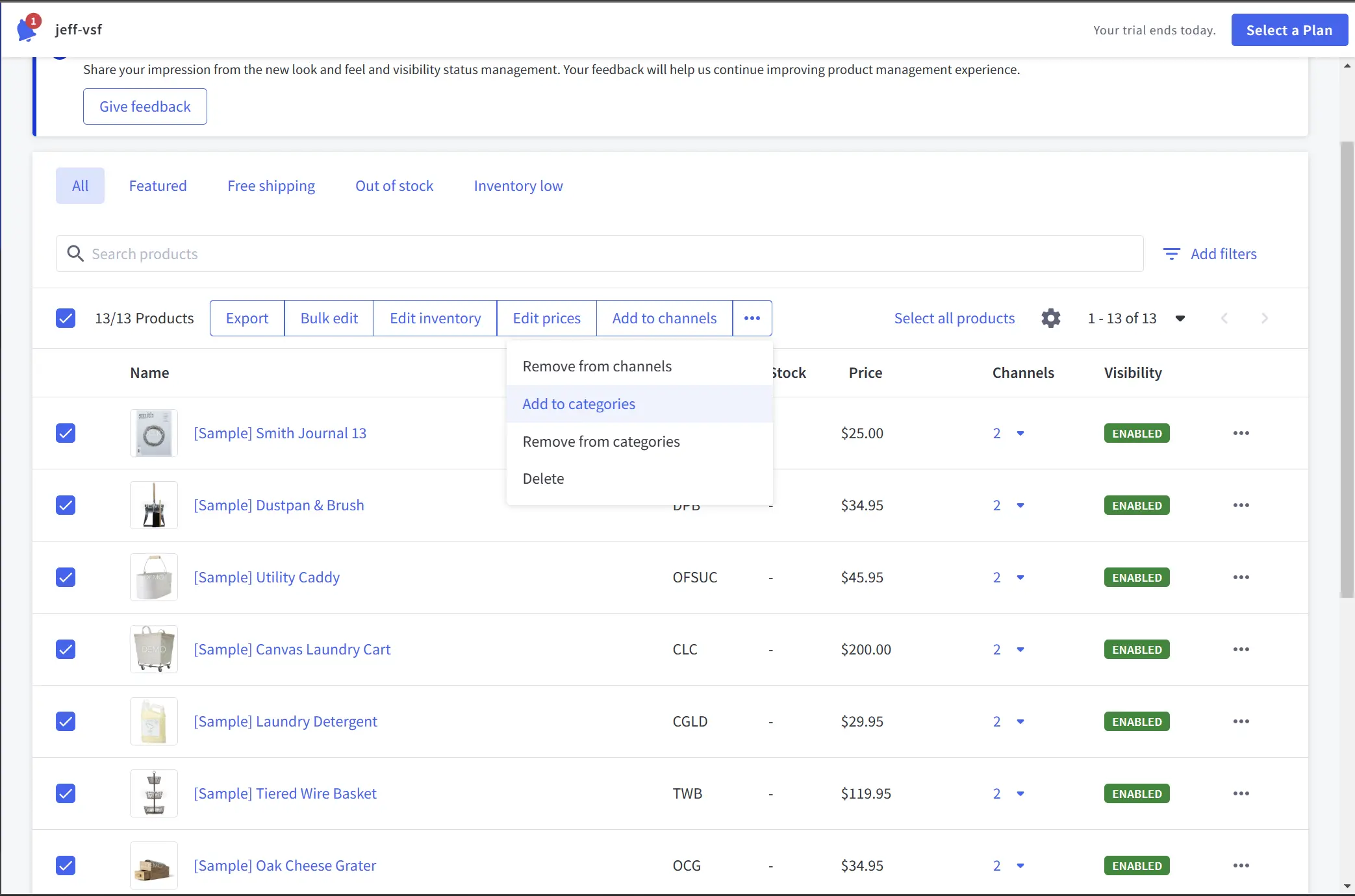This screenshot has width=1355, height=896.
Task: Deselect the Dustpan & Brush row
Action: coord(66,505)
